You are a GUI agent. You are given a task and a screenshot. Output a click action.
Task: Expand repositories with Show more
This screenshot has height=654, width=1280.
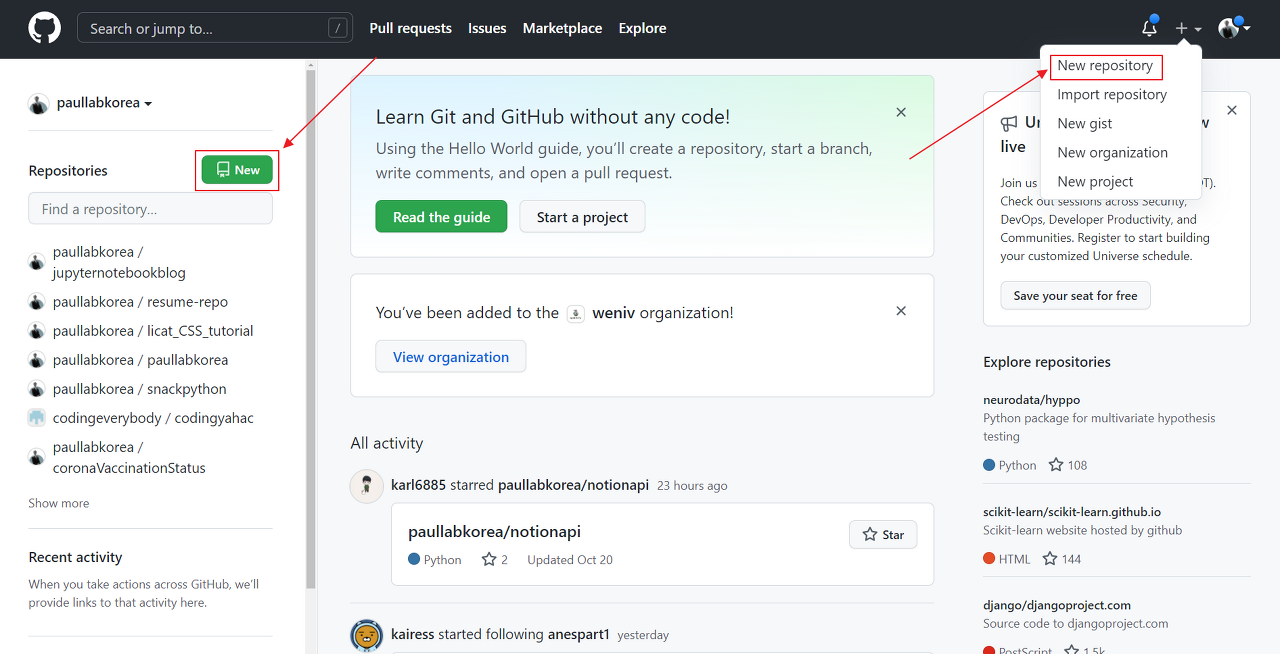pos(59,503)
